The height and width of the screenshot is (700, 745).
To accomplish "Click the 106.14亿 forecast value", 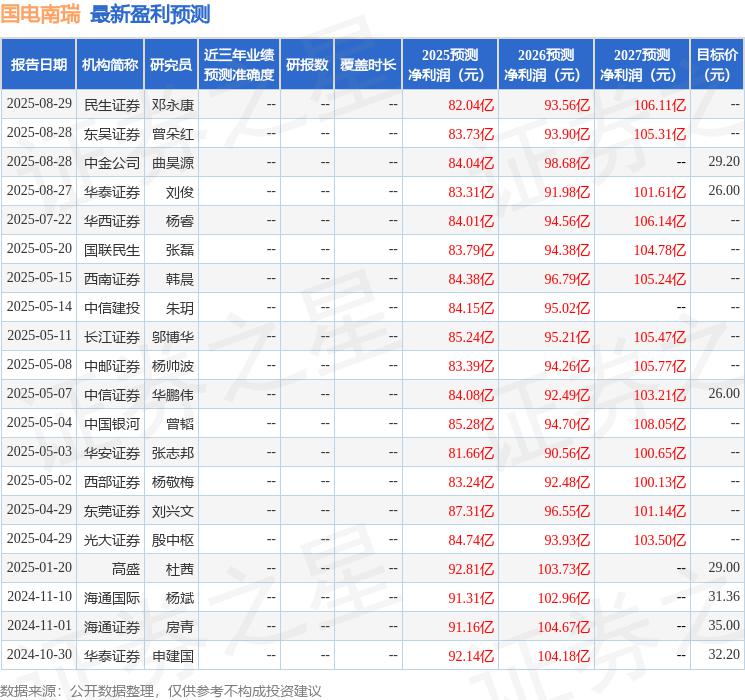I will [660, 221].
